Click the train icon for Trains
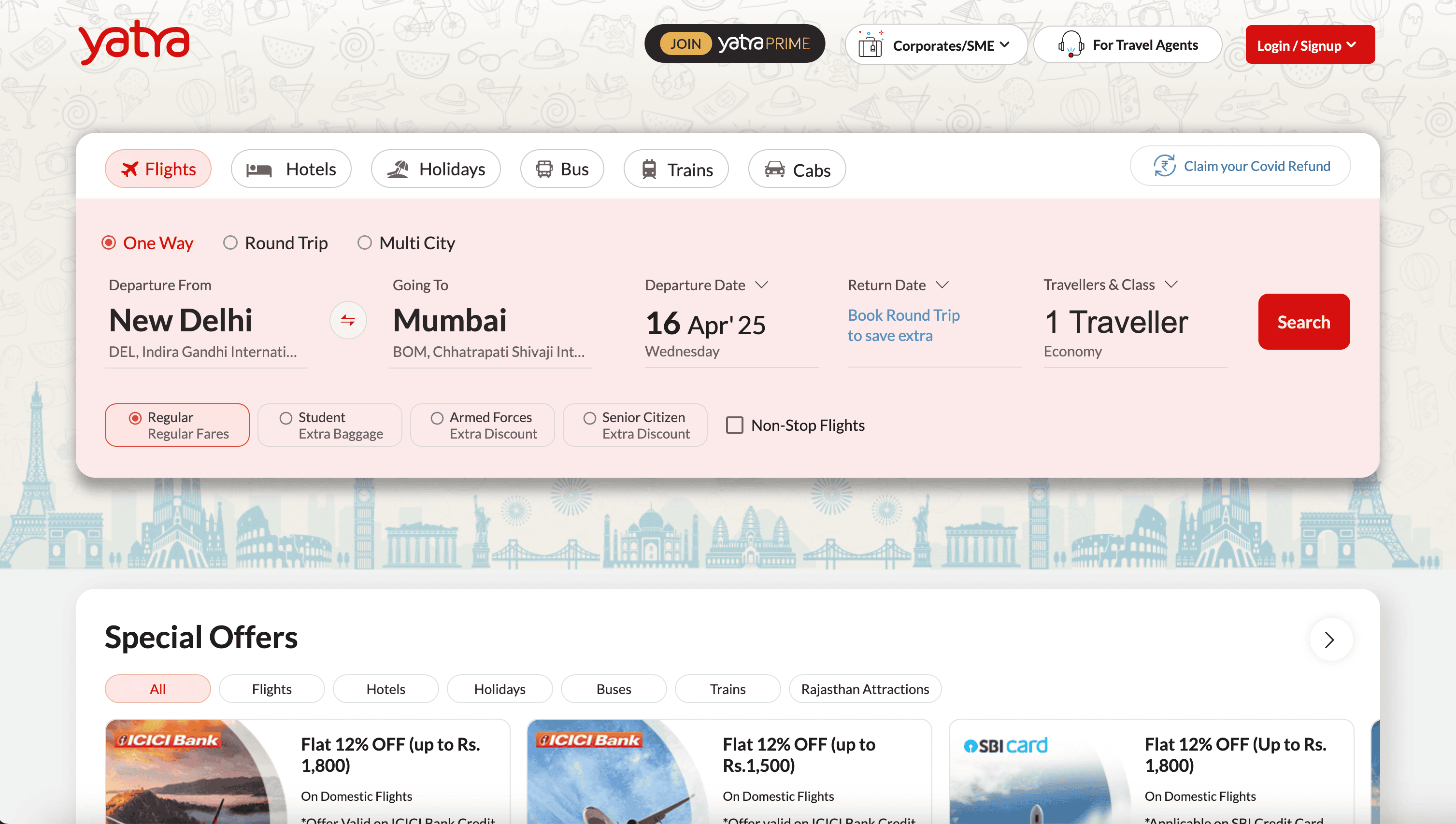 coord(649,169)
